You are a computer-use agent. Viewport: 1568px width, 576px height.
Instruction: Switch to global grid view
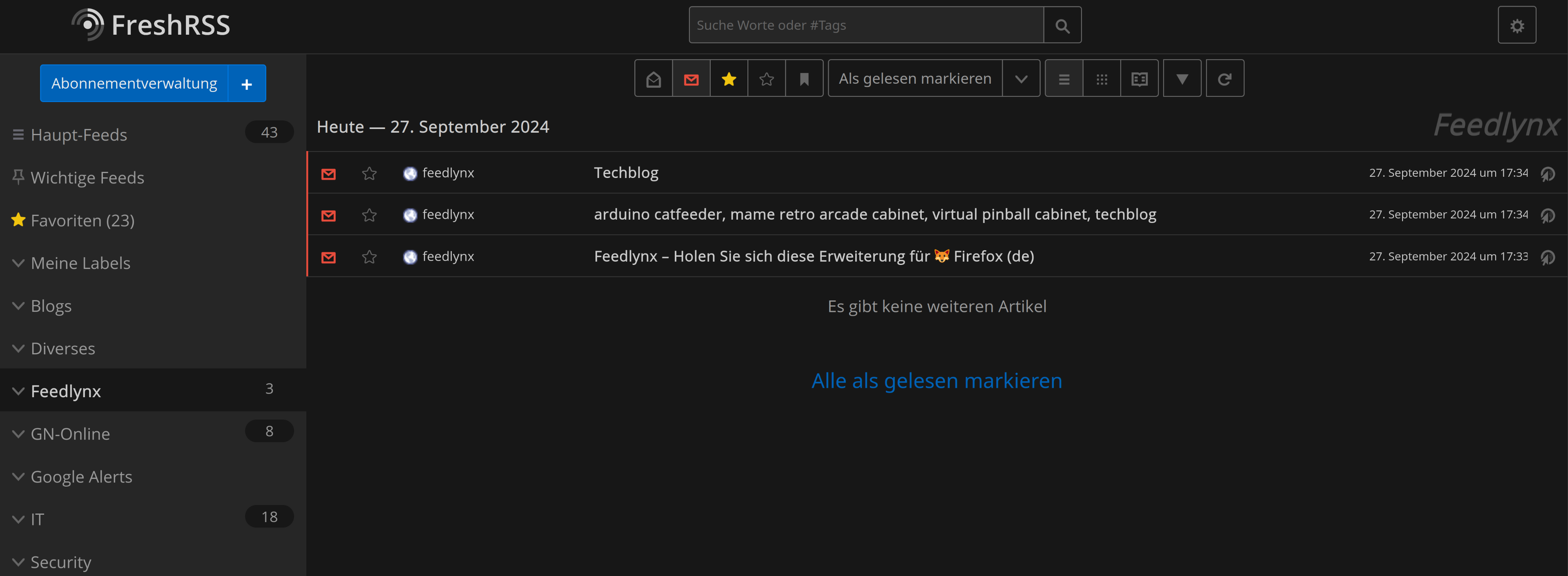[1102, 78]
